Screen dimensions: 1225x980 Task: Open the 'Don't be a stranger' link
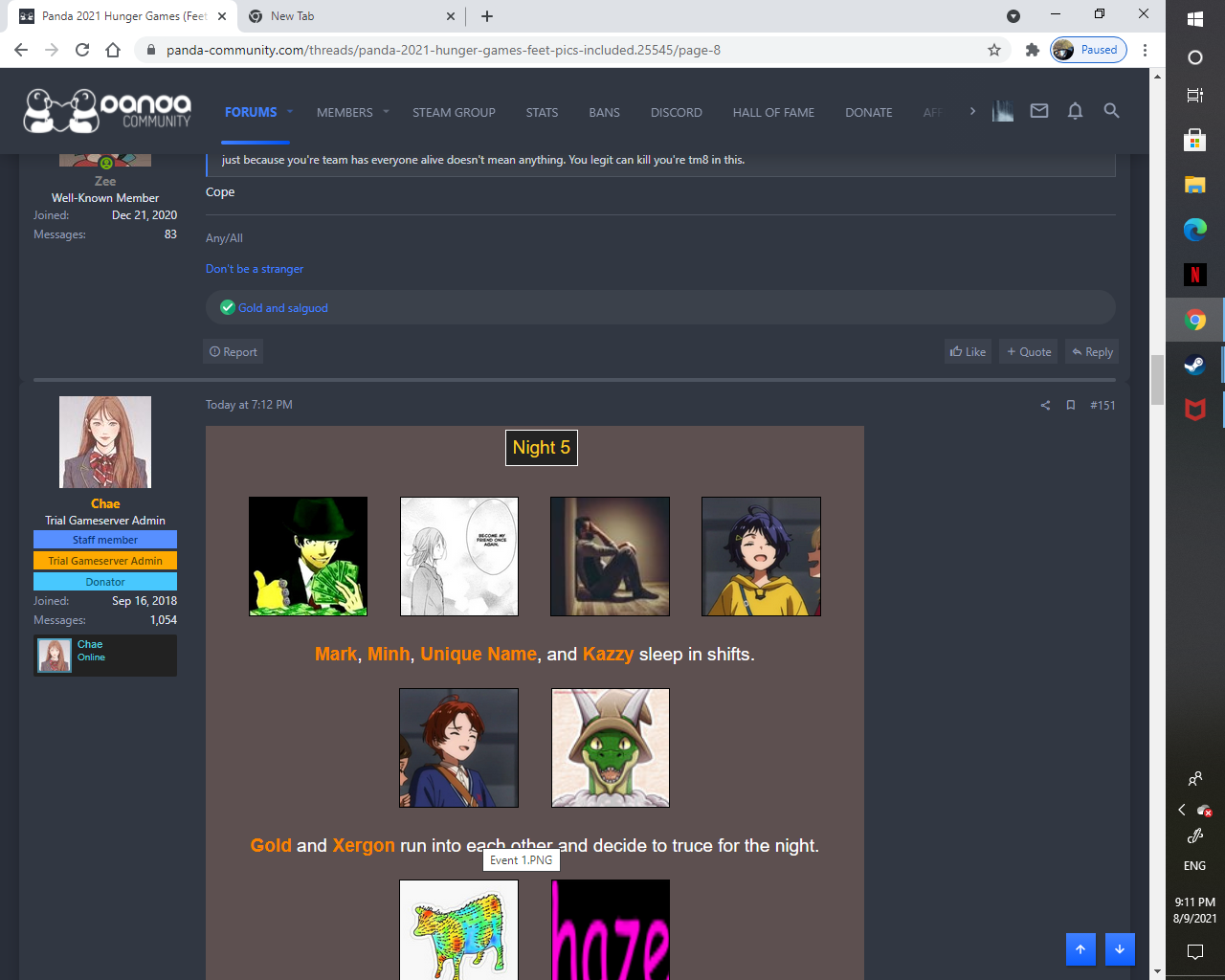pos(255,269)
